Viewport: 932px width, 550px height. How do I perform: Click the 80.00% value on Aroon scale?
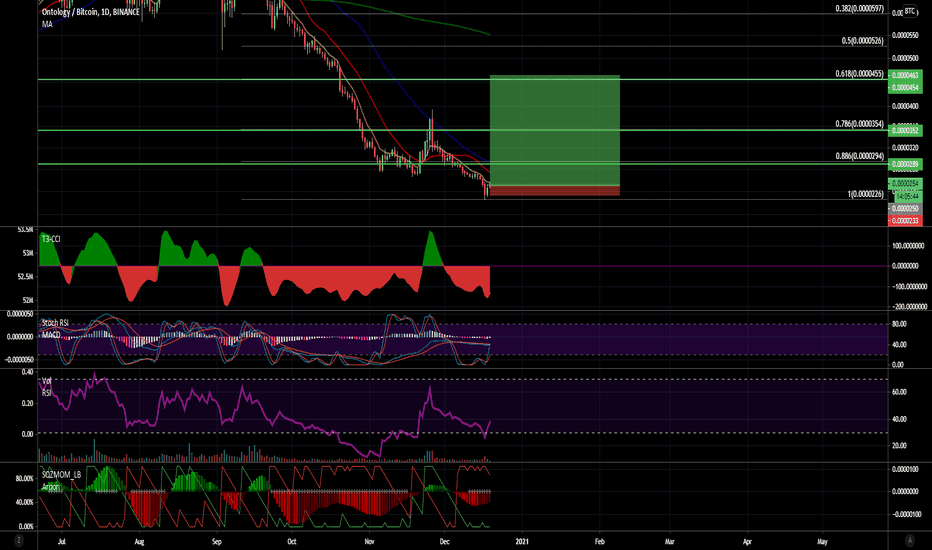click(24, 479)
